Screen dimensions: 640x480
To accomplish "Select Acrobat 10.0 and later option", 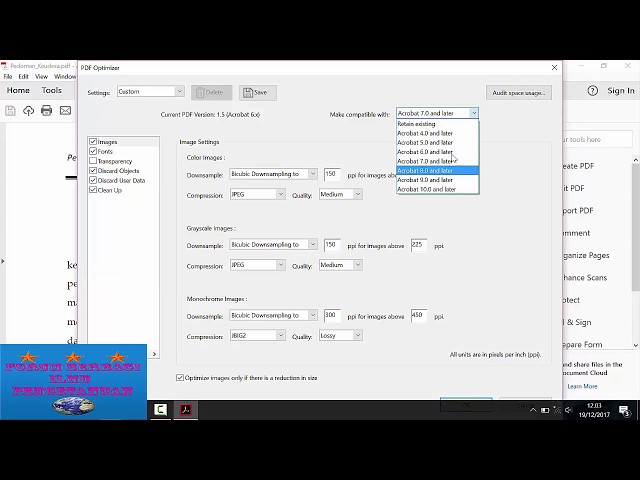I will tap(438, 189).
